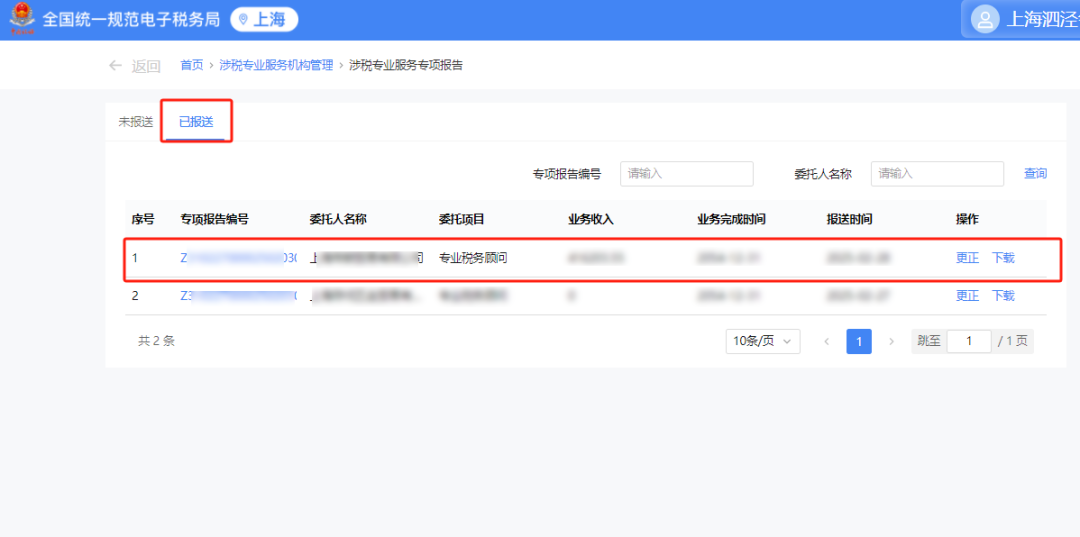
Task: Click the user avatar icon
Action: coord(985,20)
